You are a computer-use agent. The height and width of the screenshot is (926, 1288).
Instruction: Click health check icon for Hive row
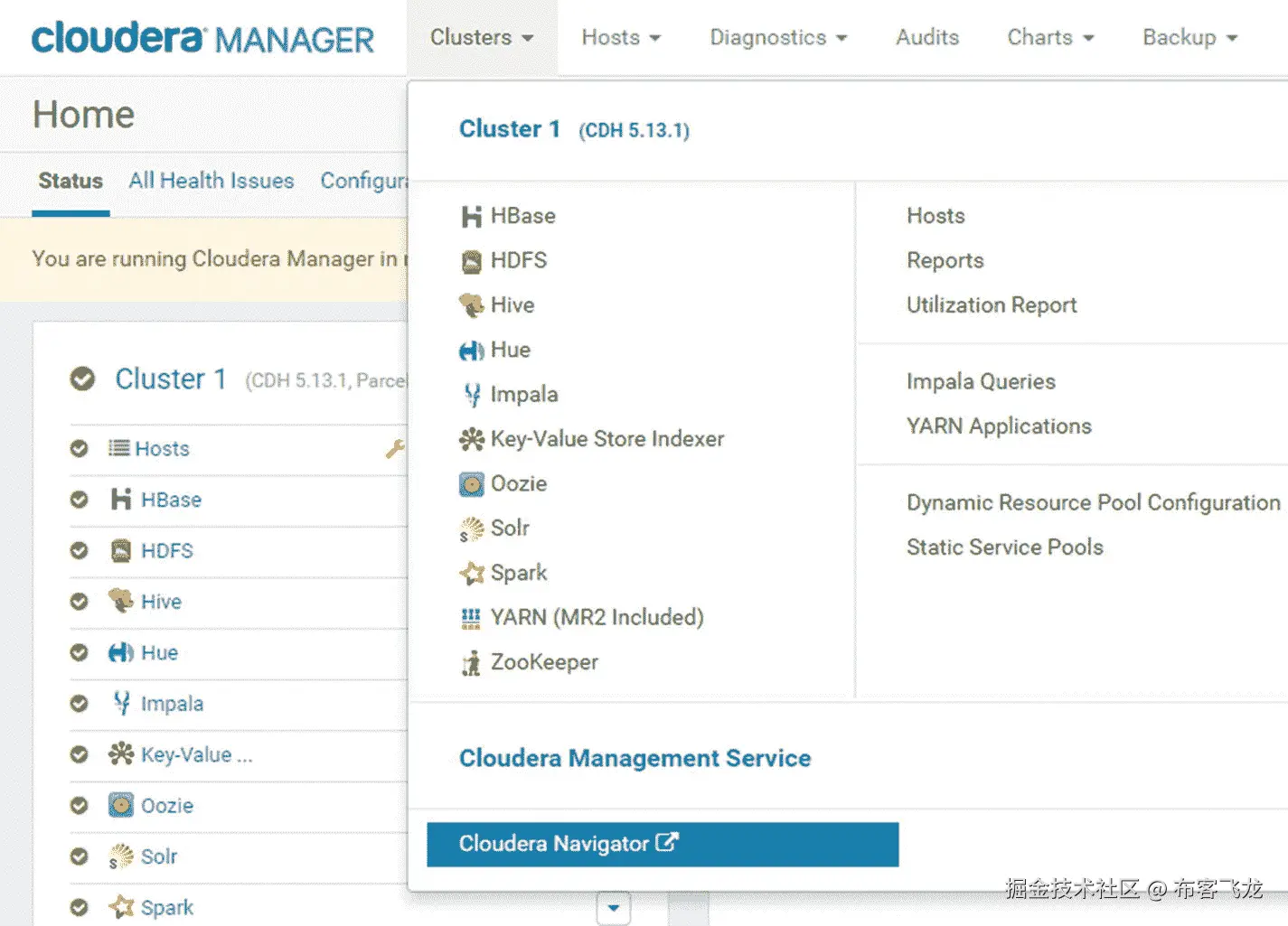80,601
